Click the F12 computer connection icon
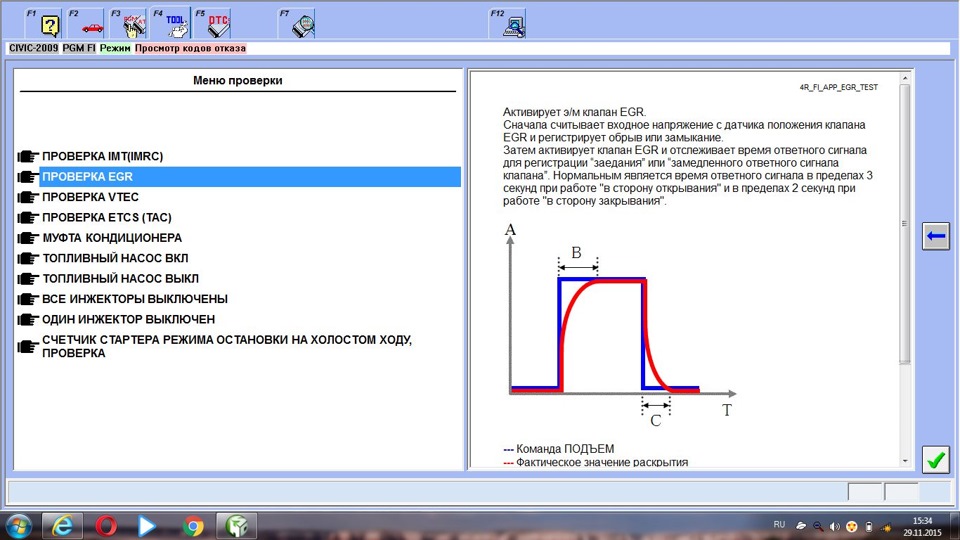Screen dimensions: 960x540 tap(508, 24)
